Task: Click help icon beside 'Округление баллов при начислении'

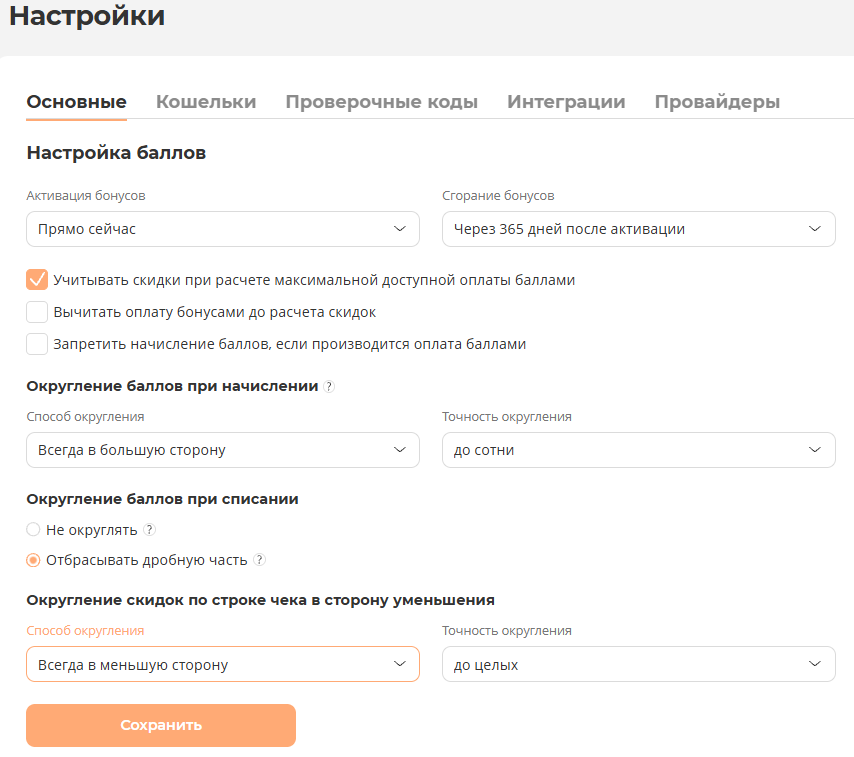Action: pyautogui.click(x=329, y=387)
